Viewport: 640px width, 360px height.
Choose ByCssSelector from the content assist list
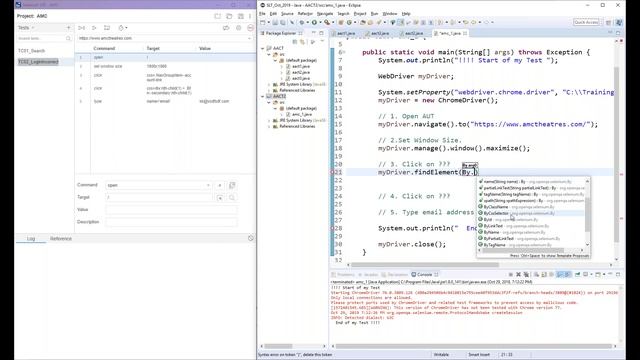pyautogui.click(x=531, y=213)
